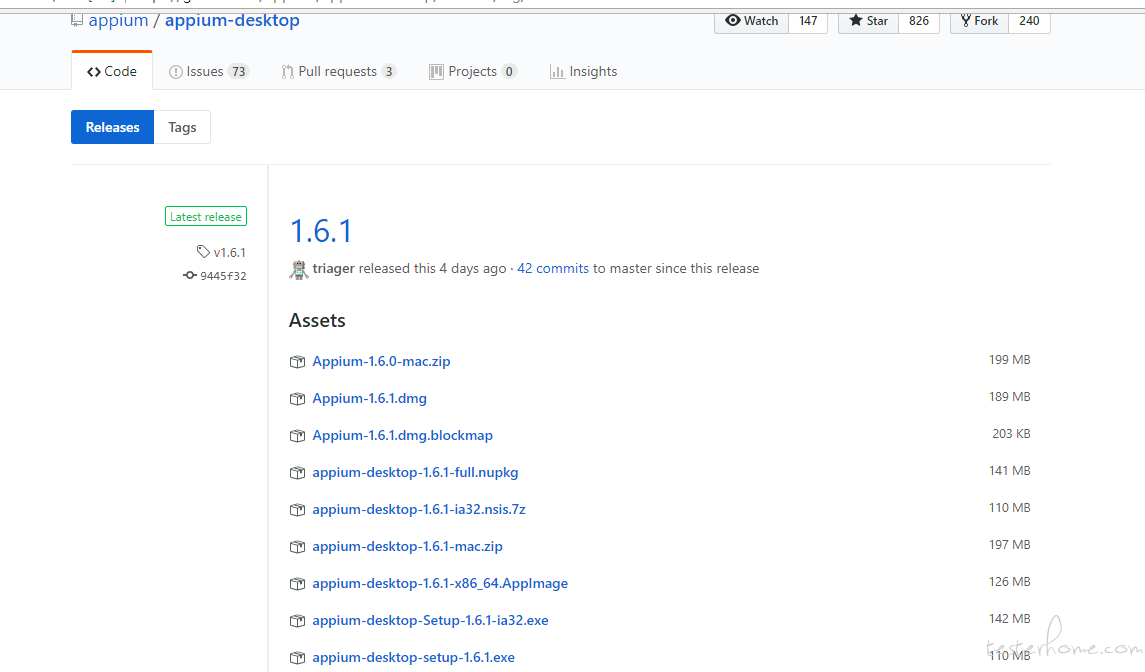Click the package icon beside appium-desktop-1.6.1-mac.zip

point(297,547)
